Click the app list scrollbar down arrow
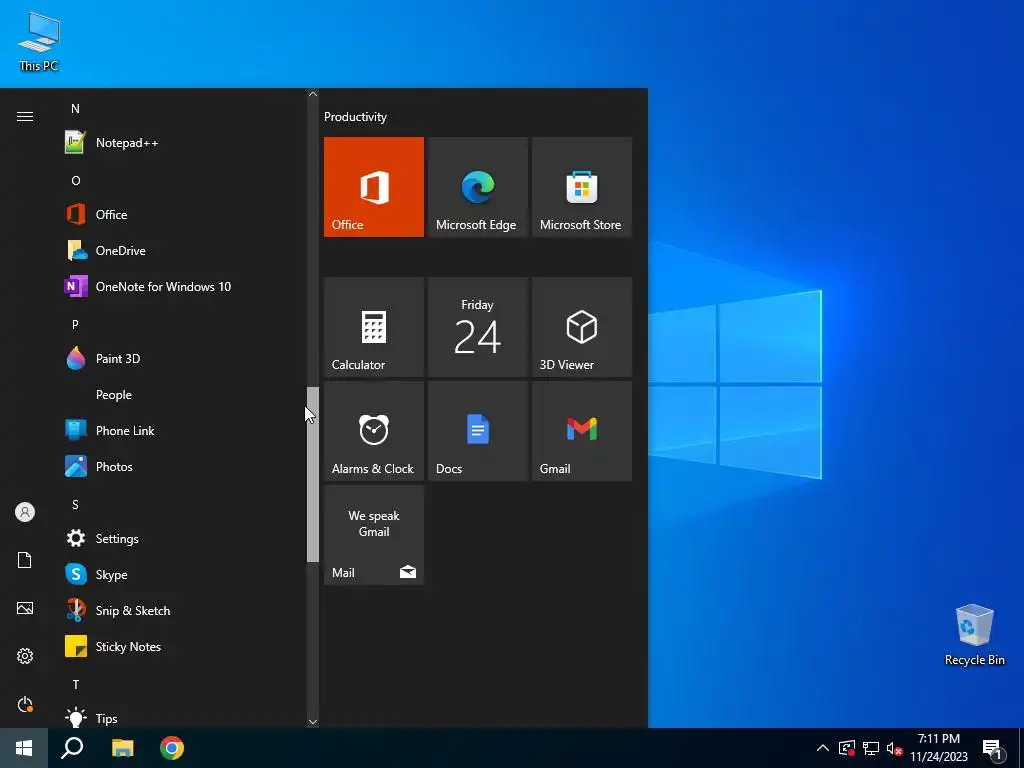 click(313, 722)
